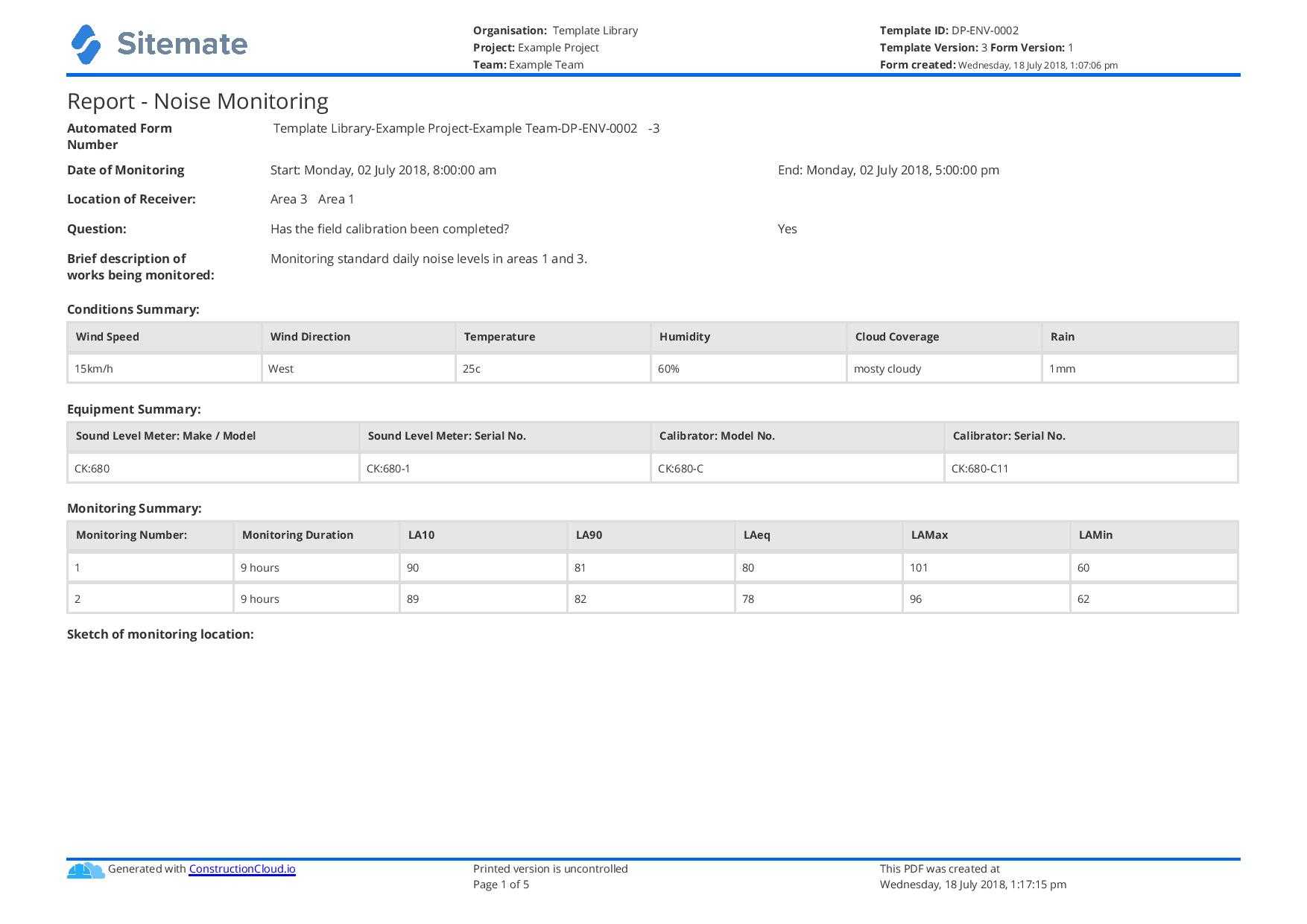The image size is (1307, 924).
Task: Select the Start date of monitoring text
Action: 383,170
